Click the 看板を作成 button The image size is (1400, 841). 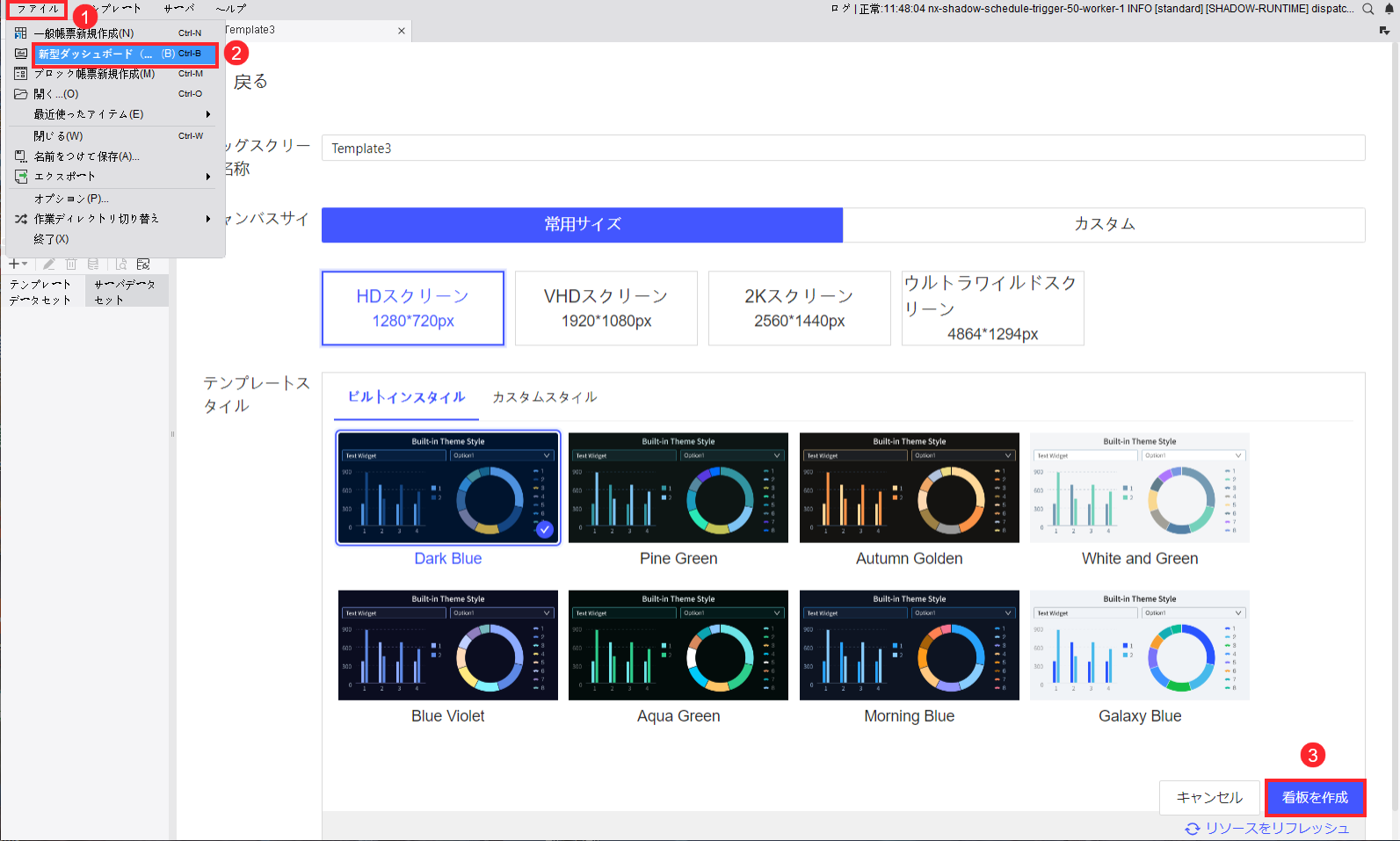[1315, 798]
